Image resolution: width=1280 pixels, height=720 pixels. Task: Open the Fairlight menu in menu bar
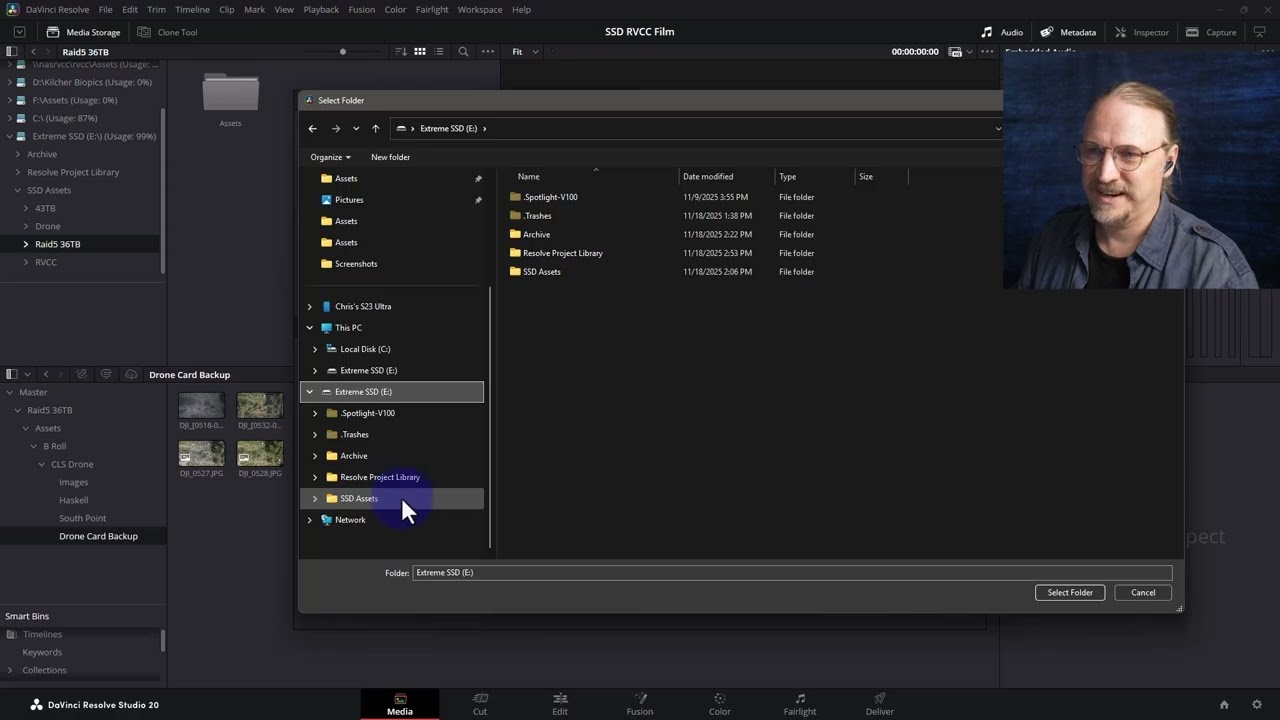point(432,9)
